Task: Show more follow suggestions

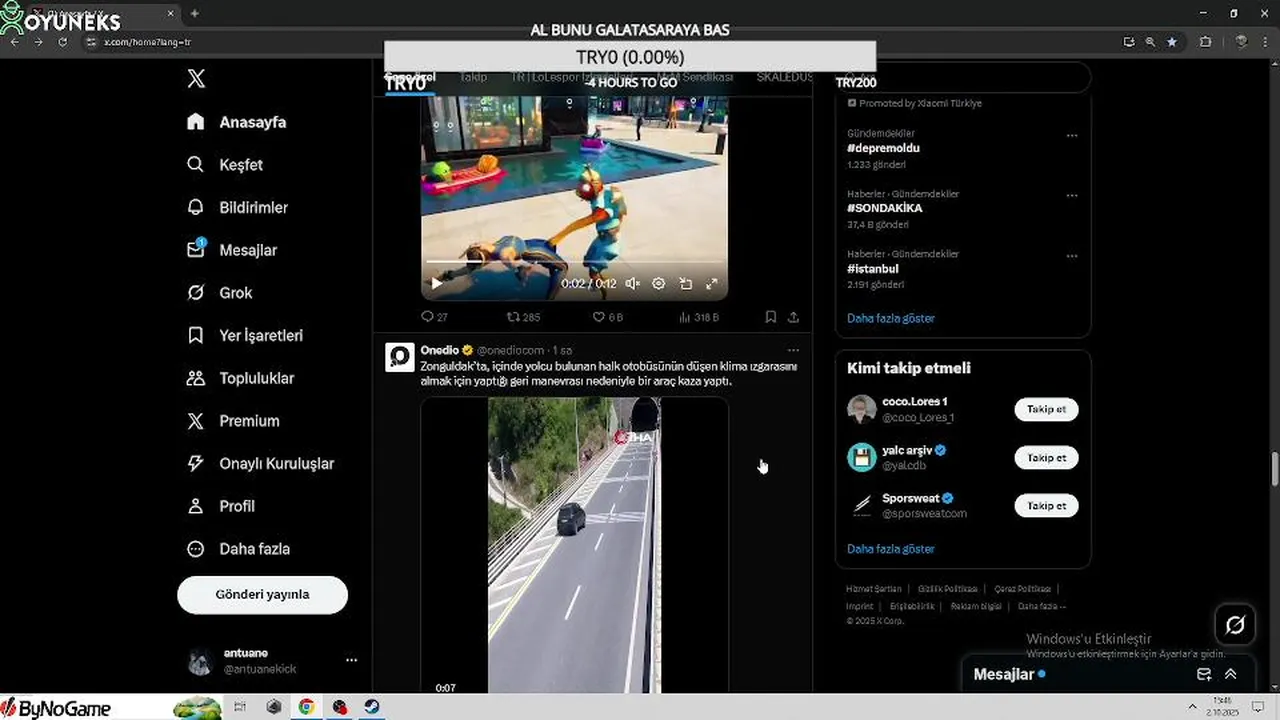Action: coord(891,549)
